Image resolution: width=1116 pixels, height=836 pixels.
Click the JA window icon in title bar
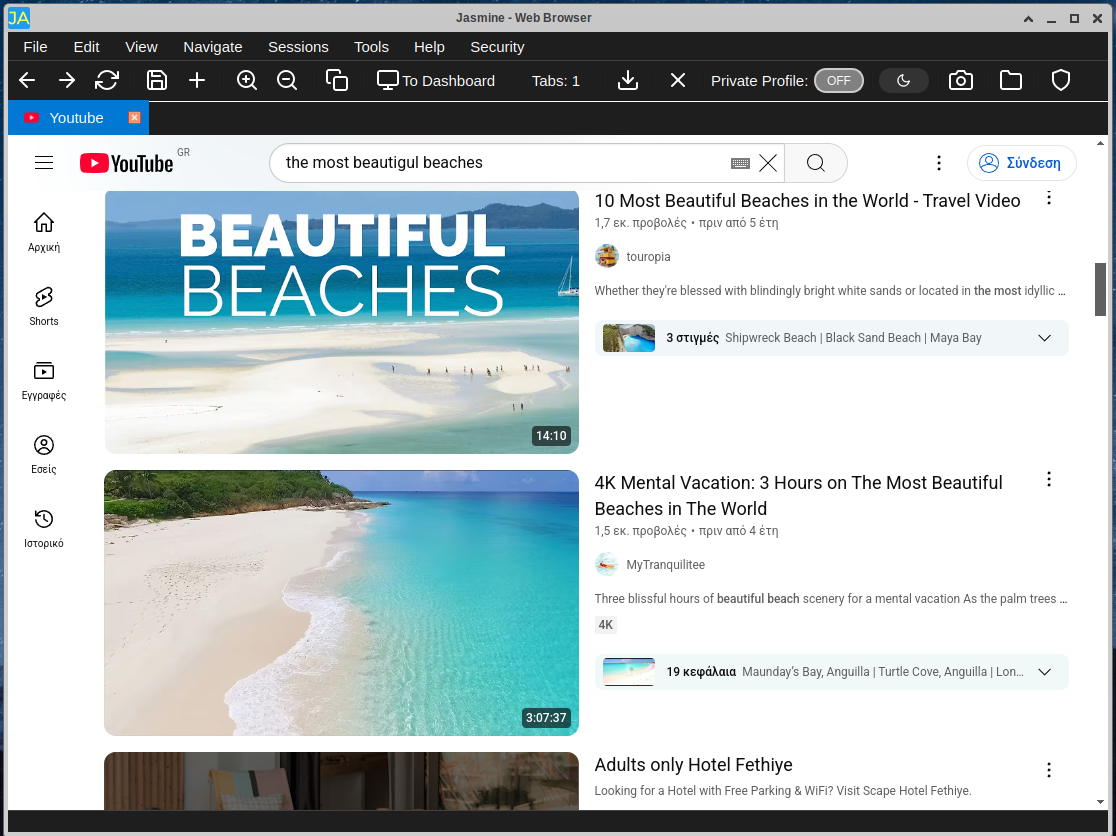[19, 18]
